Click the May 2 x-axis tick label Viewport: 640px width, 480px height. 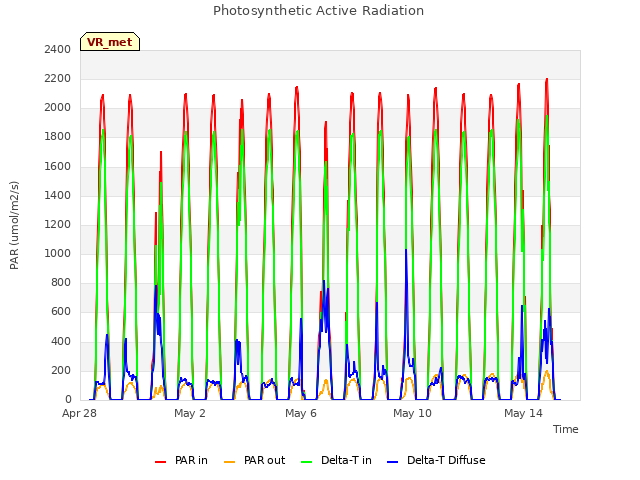190,413
